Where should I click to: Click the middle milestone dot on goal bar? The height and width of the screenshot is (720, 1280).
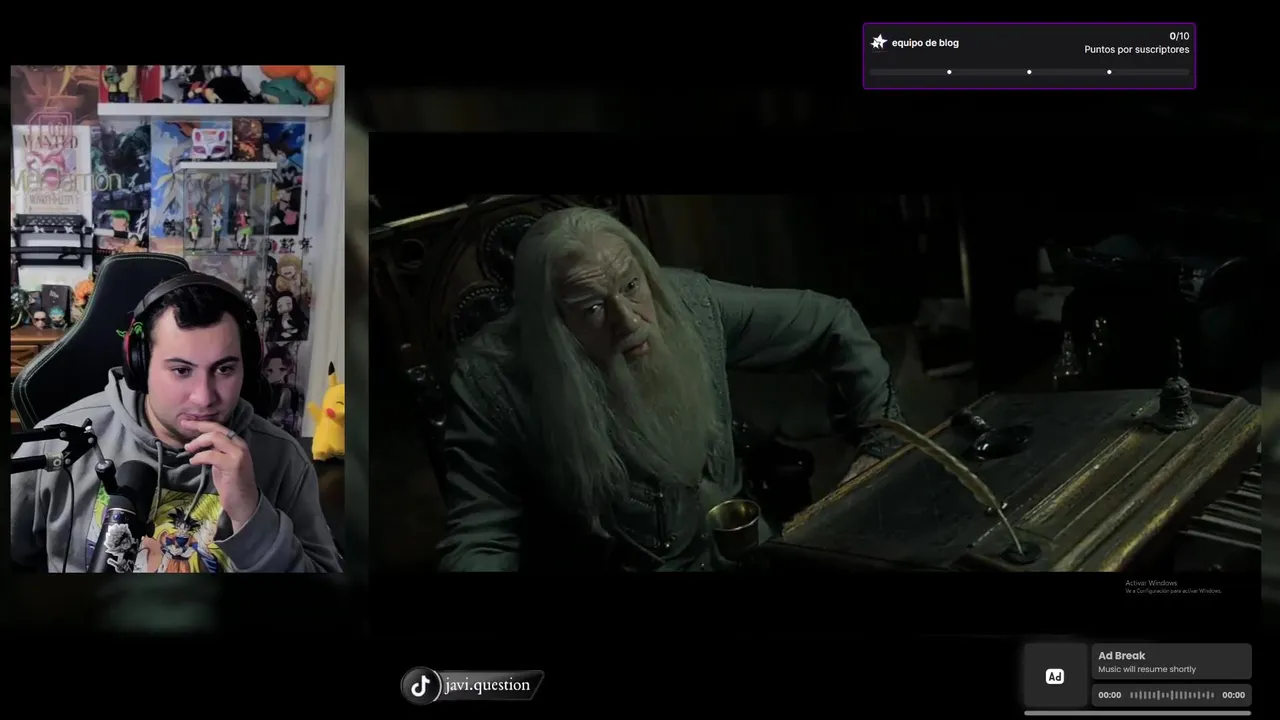click(1029, 72)
